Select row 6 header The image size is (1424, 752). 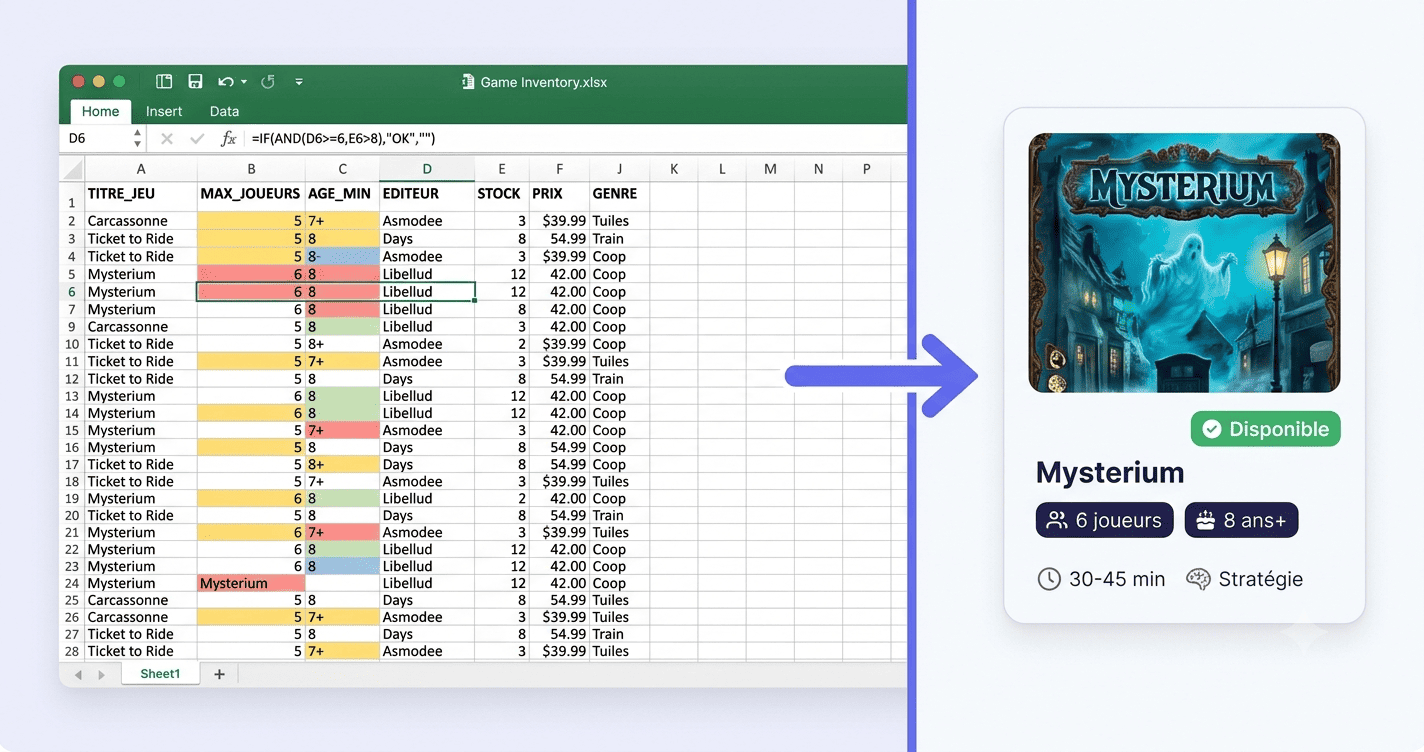tap(71, 292)
